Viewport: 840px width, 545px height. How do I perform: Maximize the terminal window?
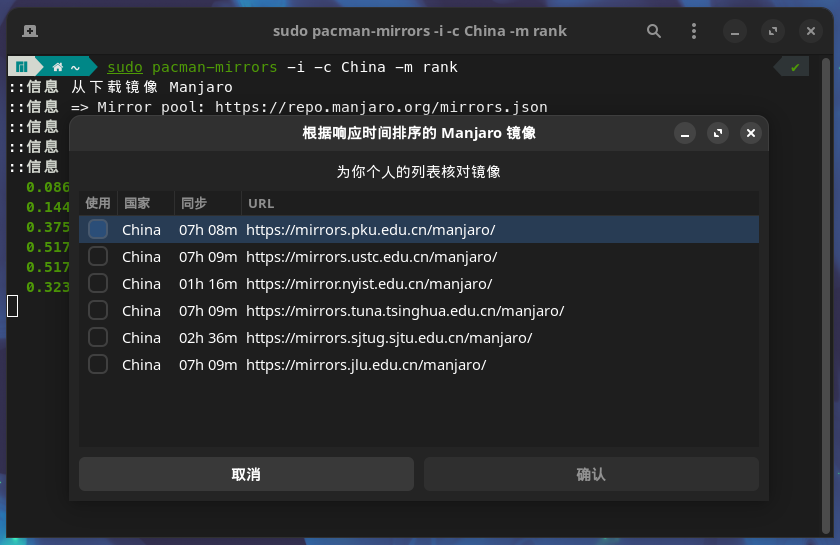pos(773,32)
